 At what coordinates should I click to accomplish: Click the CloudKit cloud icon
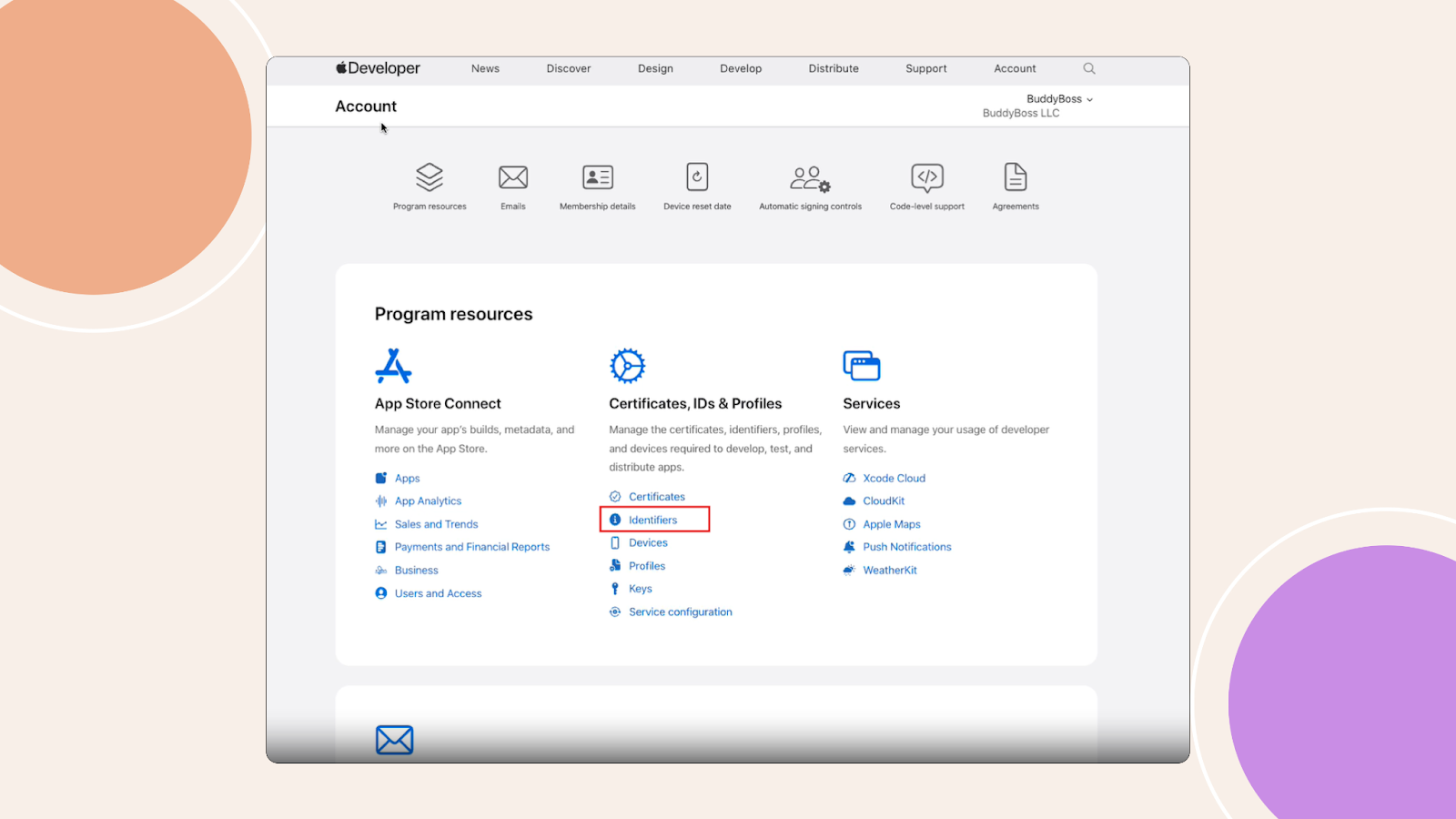(x=849, y=500)
